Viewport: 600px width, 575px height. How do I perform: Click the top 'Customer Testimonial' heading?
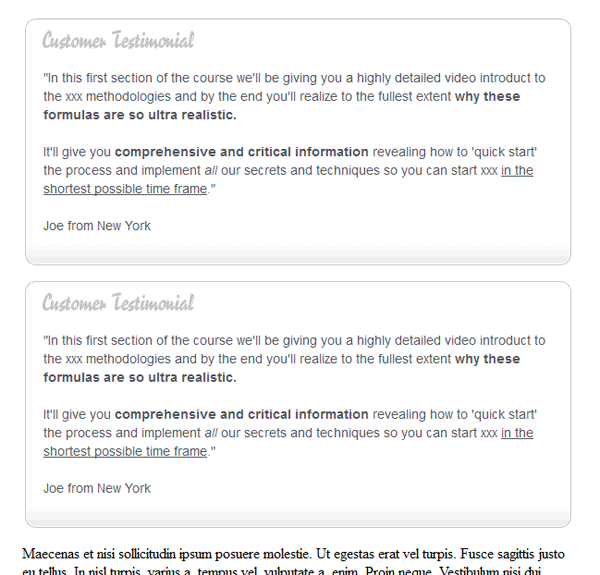click(118, 40)
